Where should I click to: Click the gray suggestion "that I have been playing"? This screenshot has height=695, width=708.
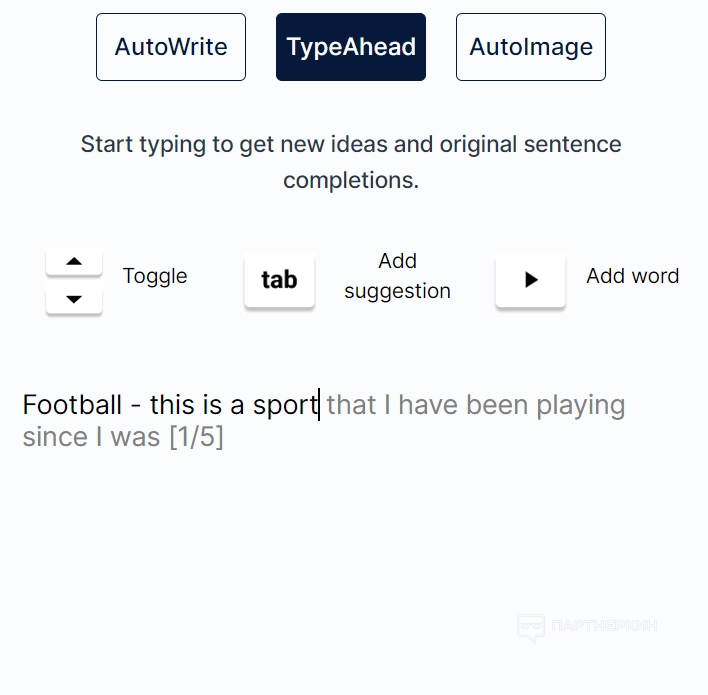[x=475, y=405]
